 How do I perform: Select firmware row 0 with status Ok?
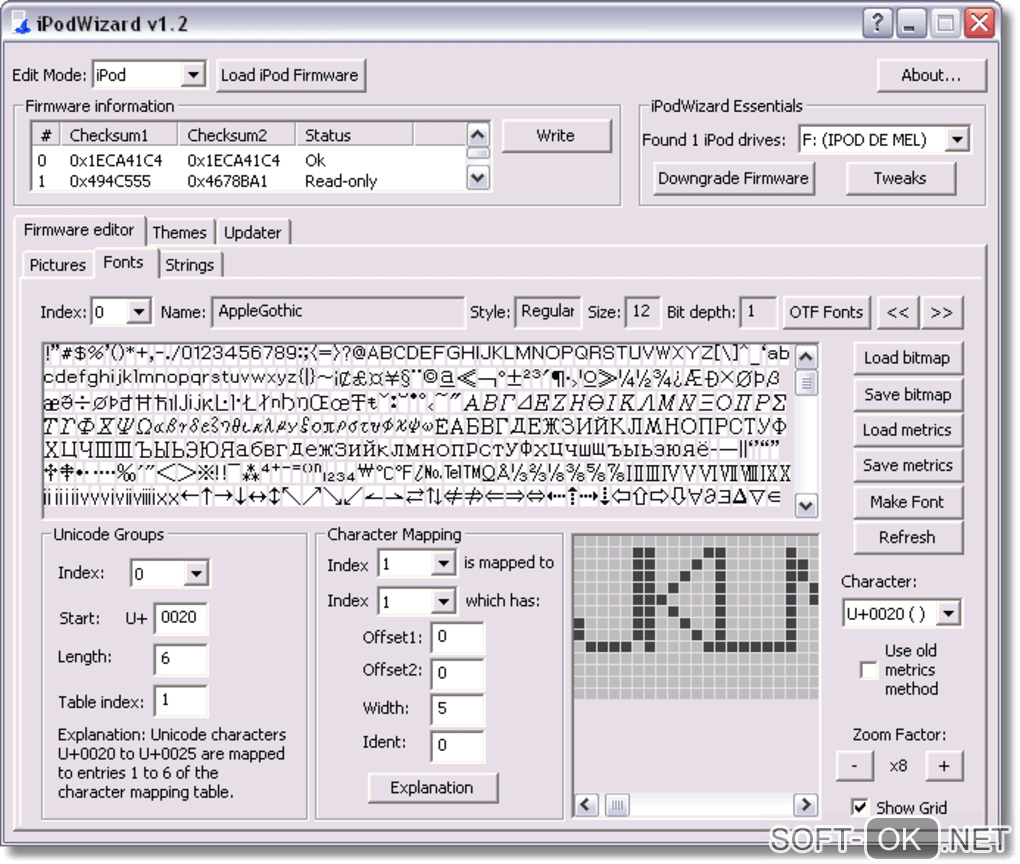[247, 160]
